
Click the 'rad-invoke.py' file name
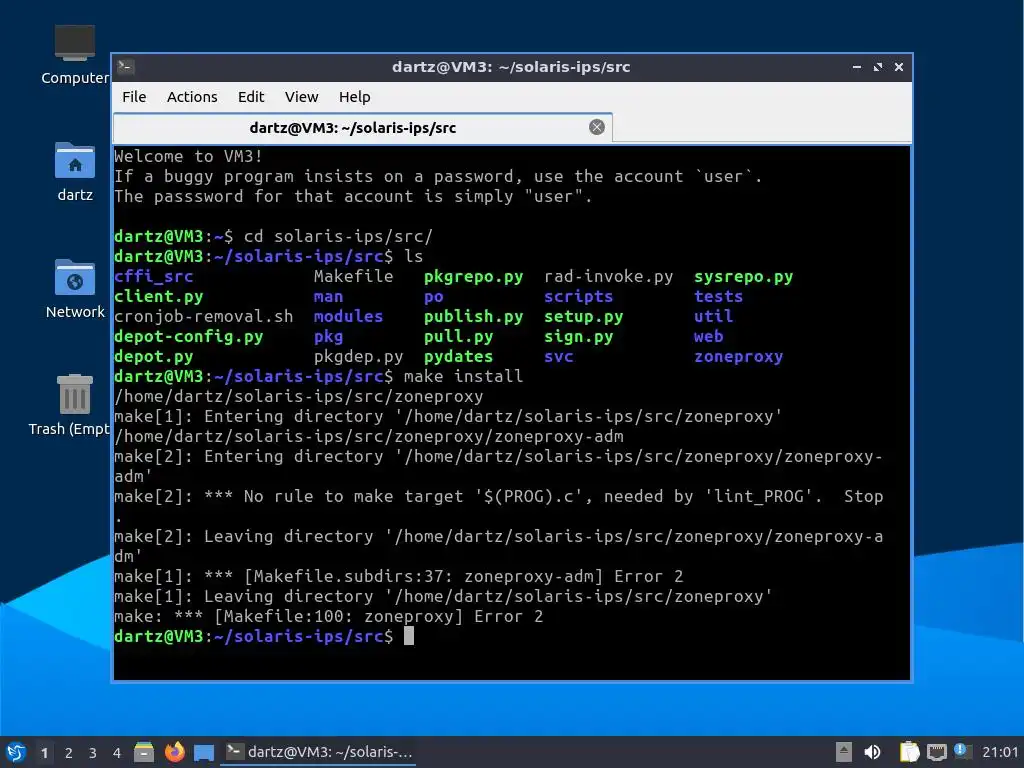point(609,276)
